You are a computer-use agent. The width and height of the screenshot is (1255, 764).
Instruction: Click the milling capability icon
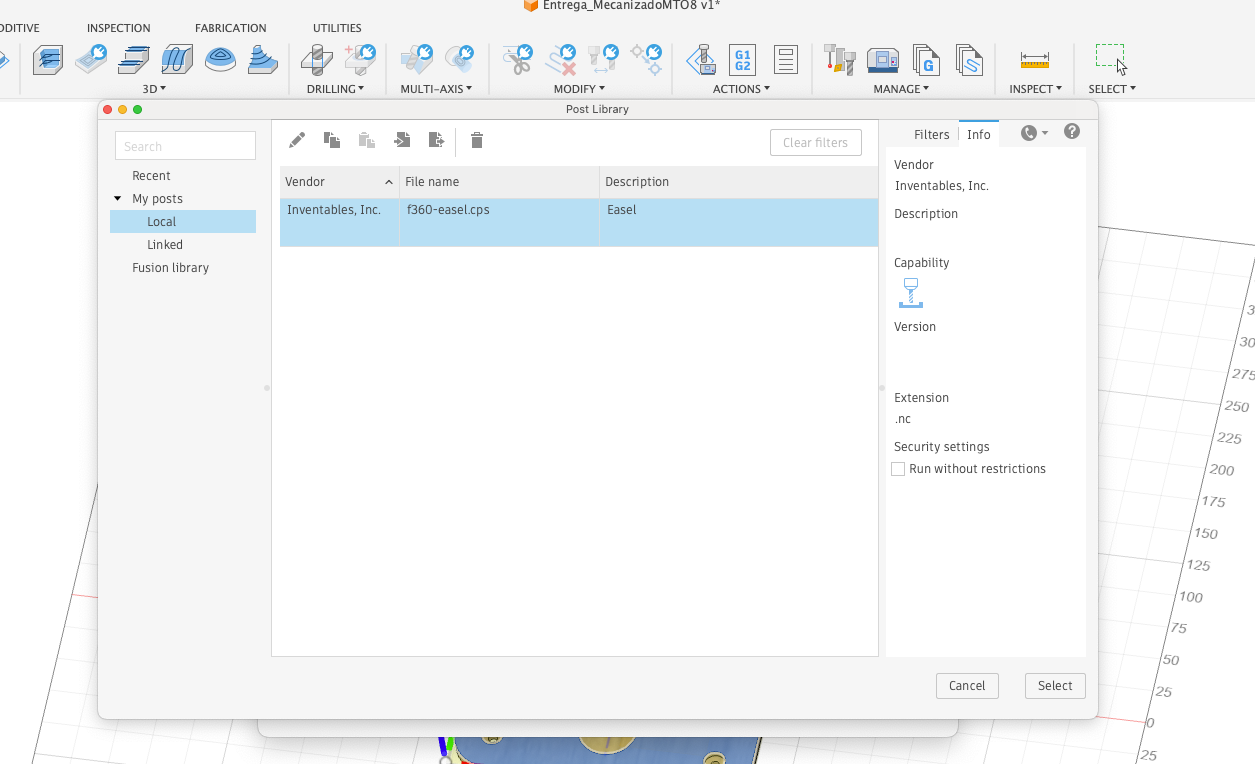click(910, 293)
